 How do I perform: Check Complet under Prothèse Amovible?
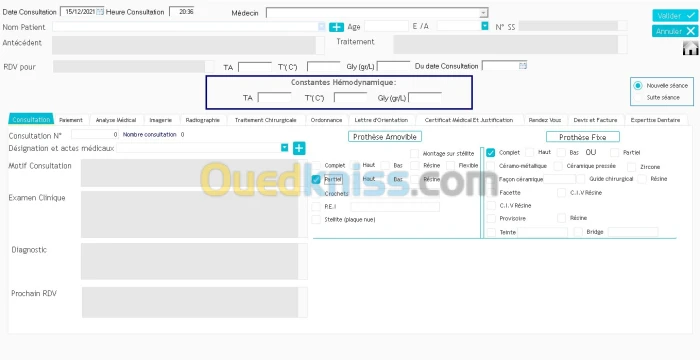point(316,166)
